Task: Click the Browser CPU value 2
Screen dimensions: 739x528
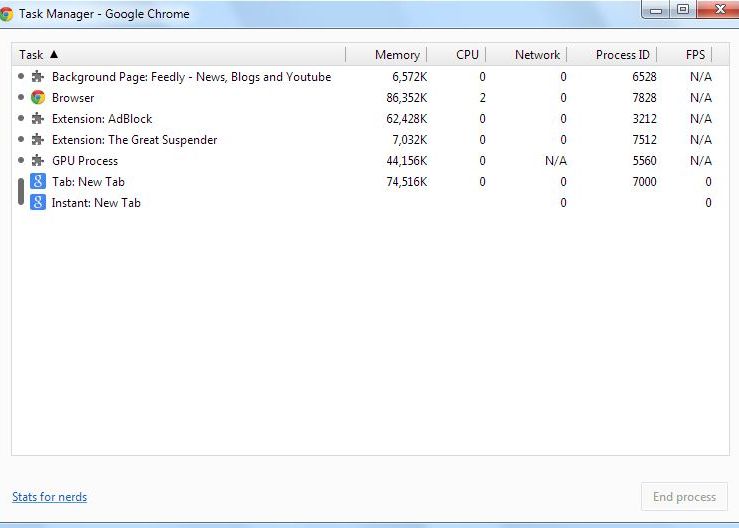Action: [x=482, y=98]
